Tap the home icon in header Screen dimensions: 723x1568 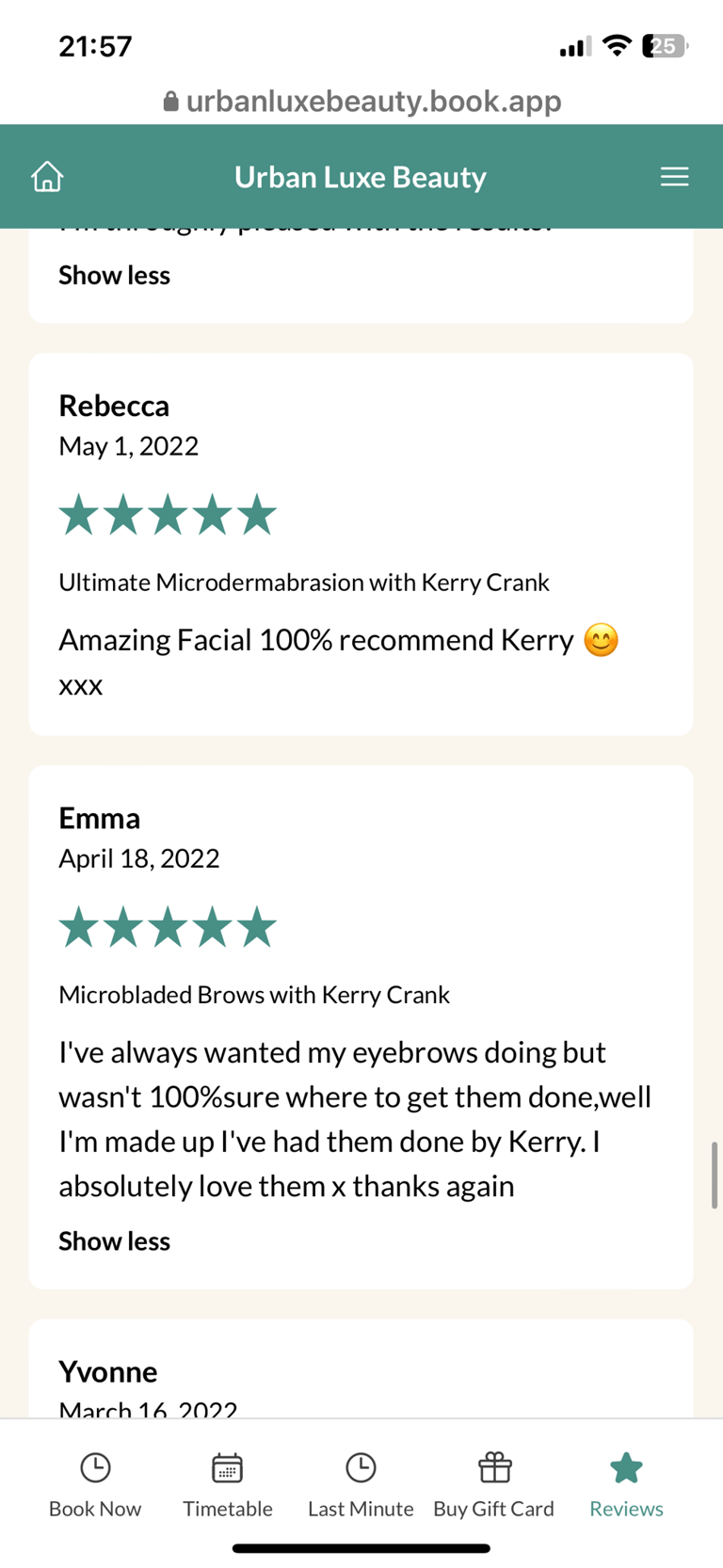click(47, 176)
